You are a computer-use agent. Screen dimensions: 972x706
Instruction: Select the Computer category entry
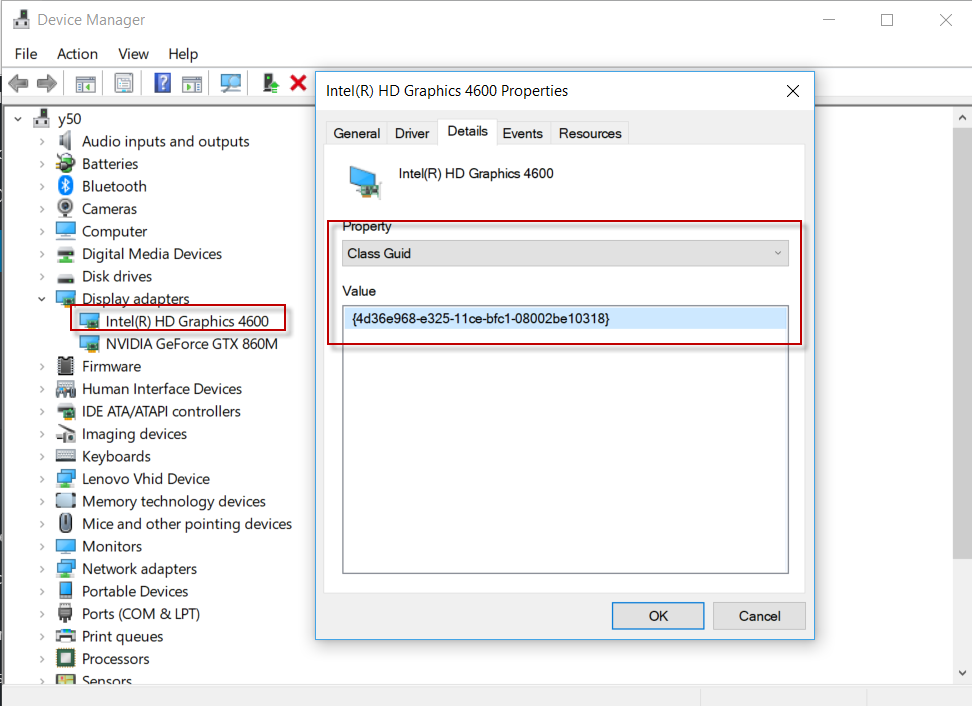click(115, 231)
